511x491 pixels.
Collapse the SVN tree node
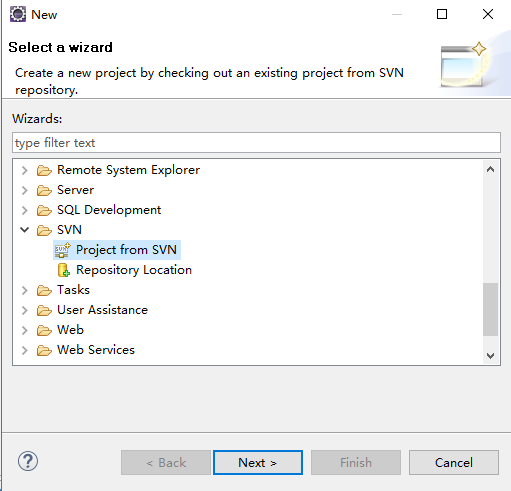25,230
